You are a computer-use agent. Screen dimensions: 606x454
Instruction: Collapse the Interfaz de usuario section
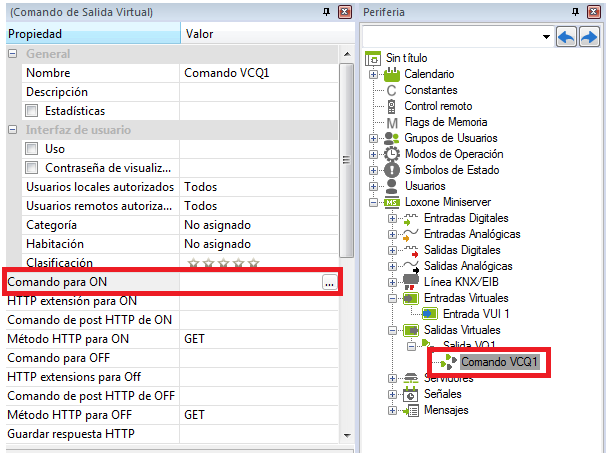(x=13, y=130)
